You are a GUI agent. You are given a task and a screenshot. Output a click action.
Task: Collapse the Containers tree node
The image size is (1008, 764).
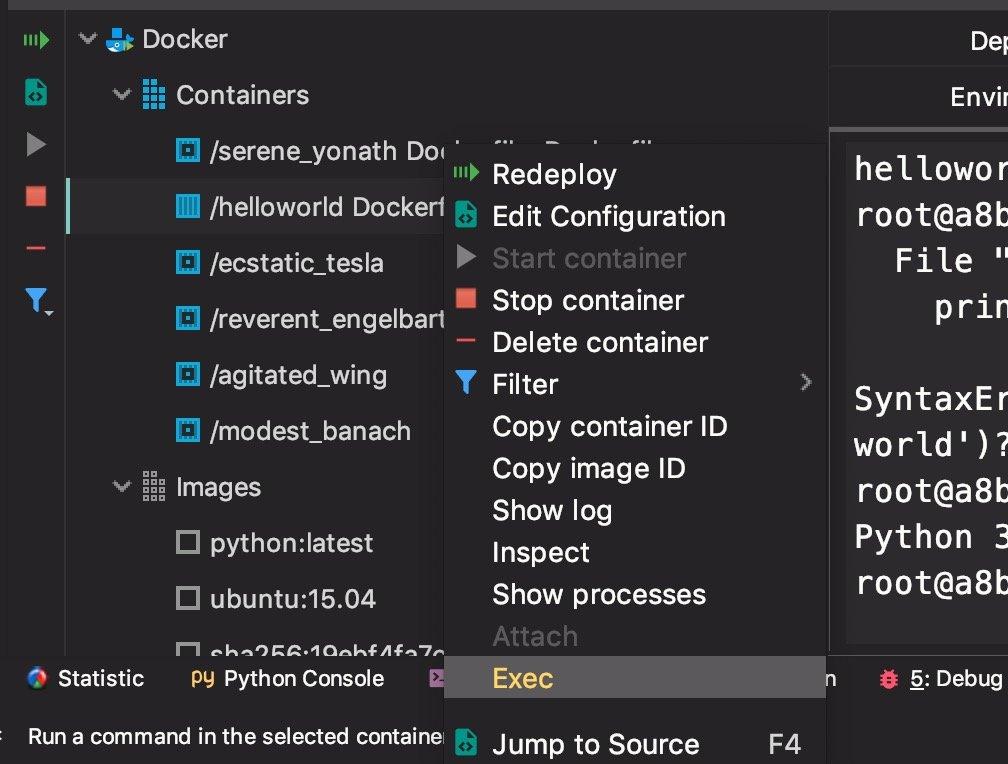click(121, 94)
